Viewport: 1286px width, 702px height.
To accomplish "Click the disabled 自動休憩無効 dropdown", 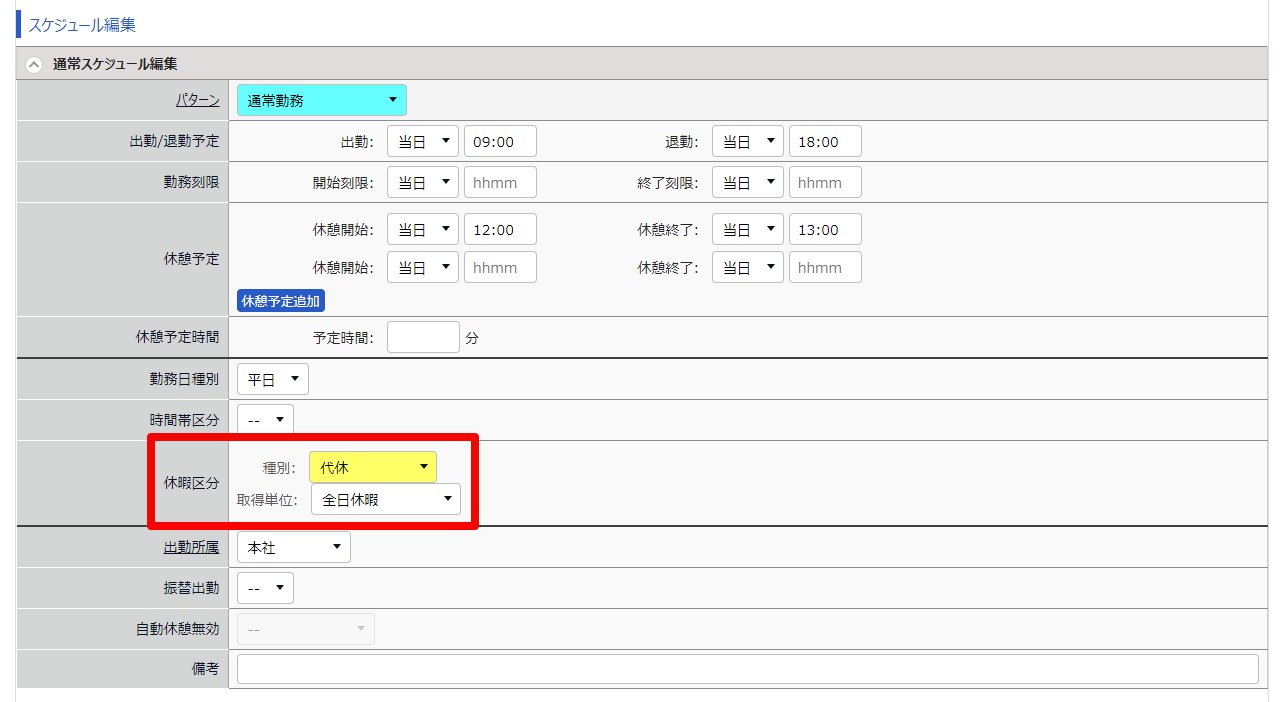I will (306, 629).
